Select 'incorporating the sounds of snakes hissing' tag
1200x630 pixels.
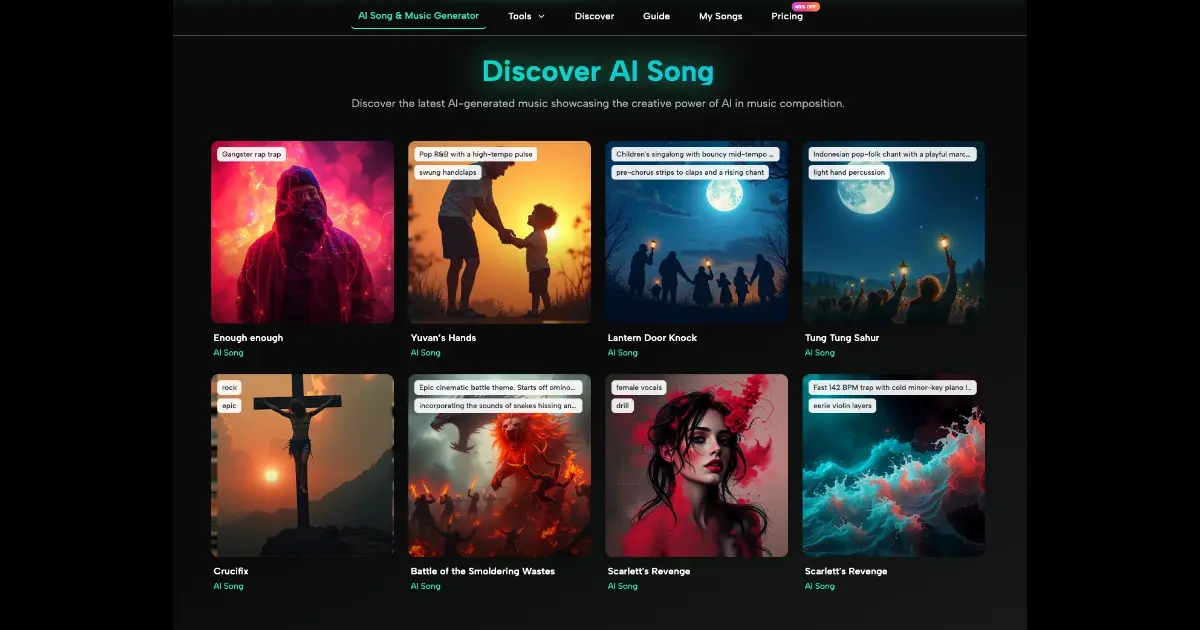click(x=498, y=405)
